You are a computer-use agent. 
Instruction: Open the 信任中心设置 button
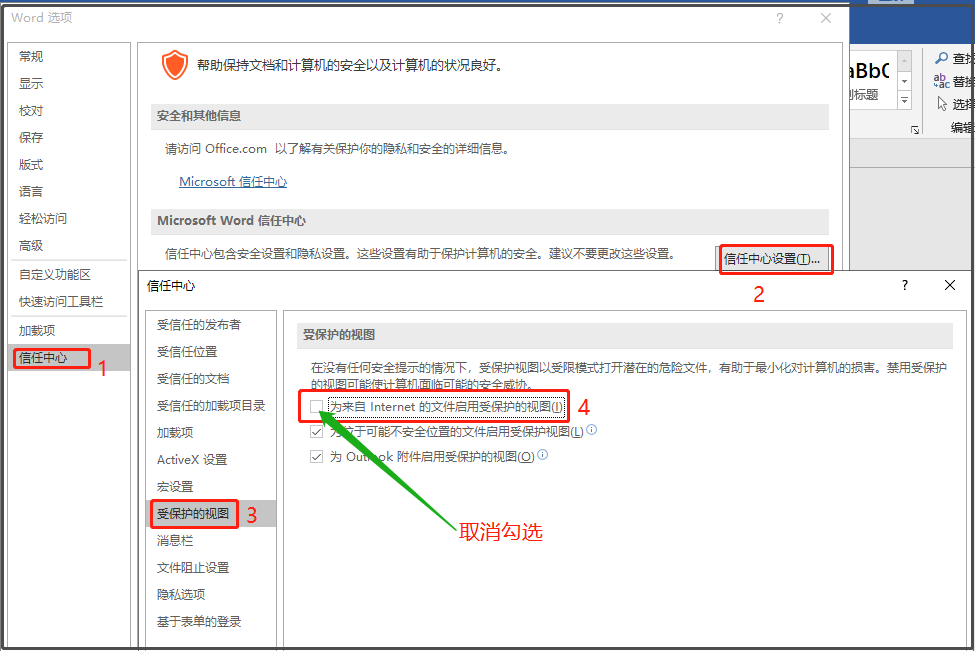[772, 259]
